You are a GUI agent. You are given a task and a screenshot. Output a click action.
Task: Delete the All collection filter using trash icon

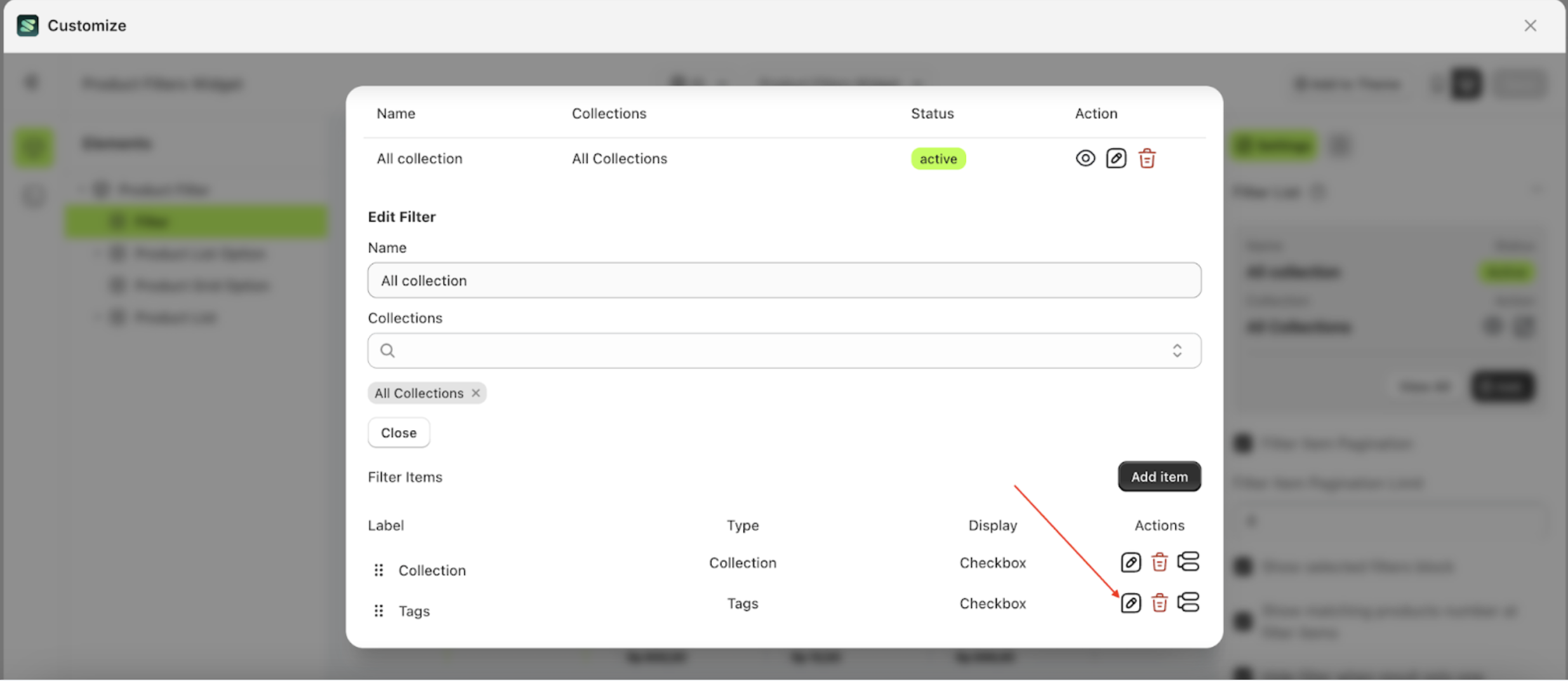pos(1147,158)
